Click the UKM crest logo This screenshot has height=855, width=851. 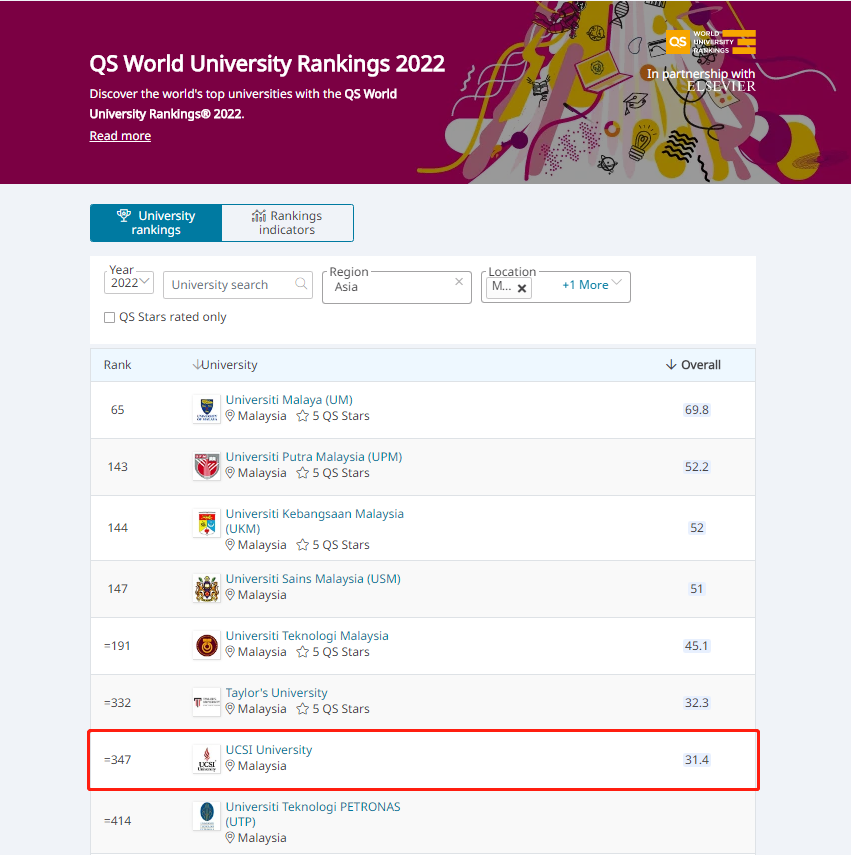pyautogui.click(x=207, y=523)
